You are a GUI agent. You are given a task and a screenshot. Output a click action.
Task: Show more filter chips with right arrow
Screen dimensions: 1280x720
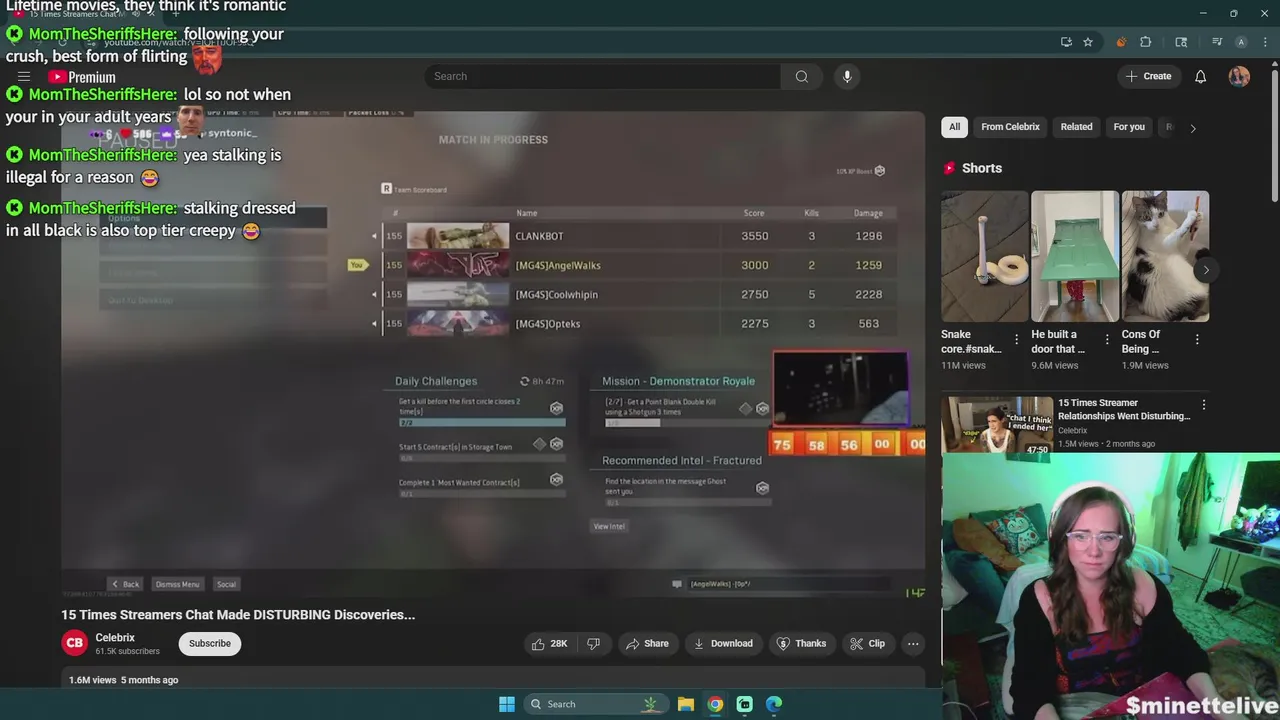click(1192, 128)
